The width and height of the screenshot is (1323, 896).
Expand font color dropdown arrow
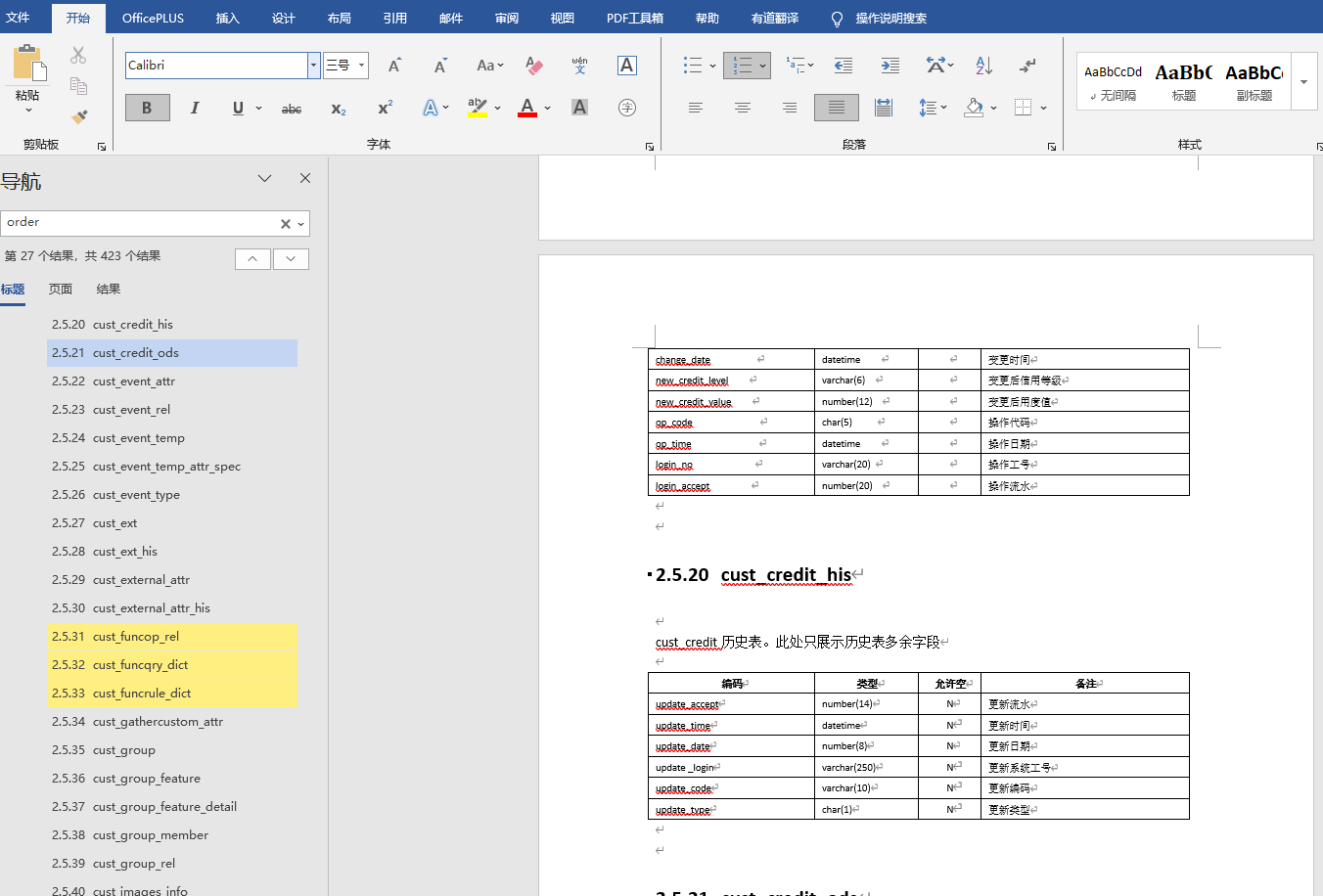pos(547,109)
